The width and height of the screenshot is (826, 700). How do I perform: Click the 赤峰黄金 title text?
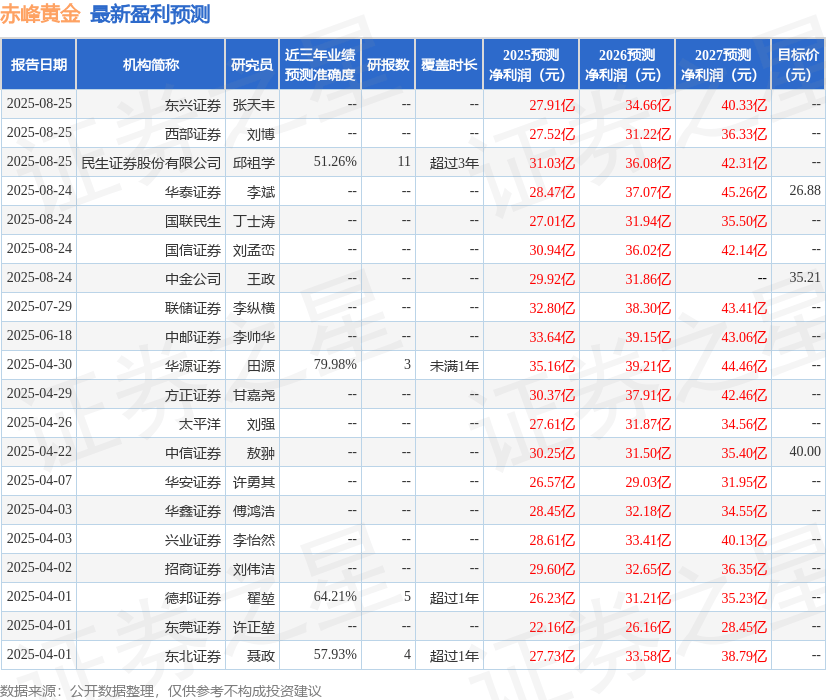click(40, 15)
